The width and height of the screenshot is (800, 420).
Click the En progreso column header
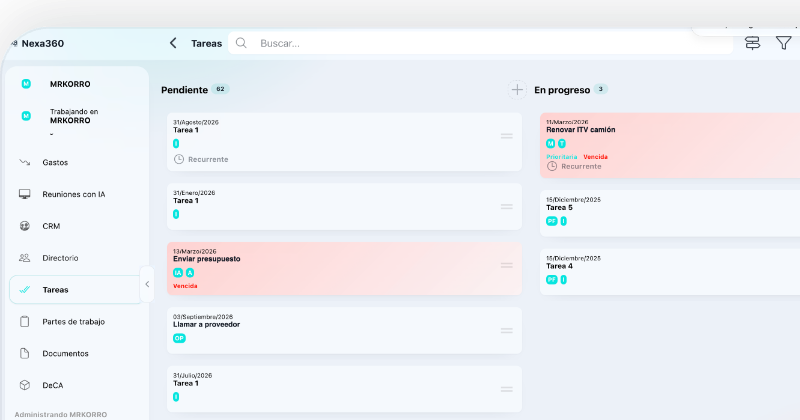click(x=562, y=90)
